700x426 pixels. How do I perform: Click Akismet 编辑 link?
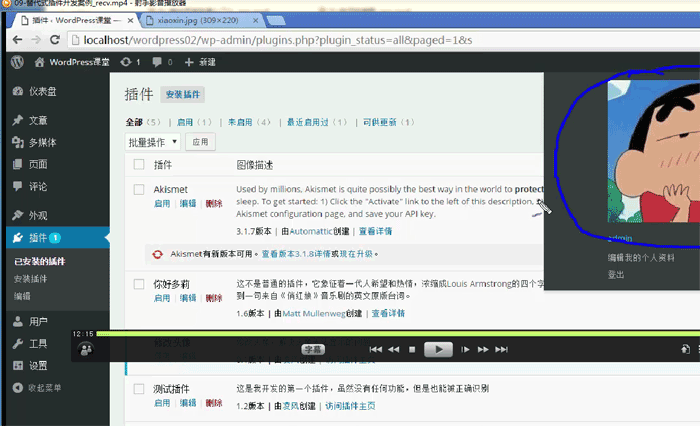pyautogui.click(x=188, y=204)
